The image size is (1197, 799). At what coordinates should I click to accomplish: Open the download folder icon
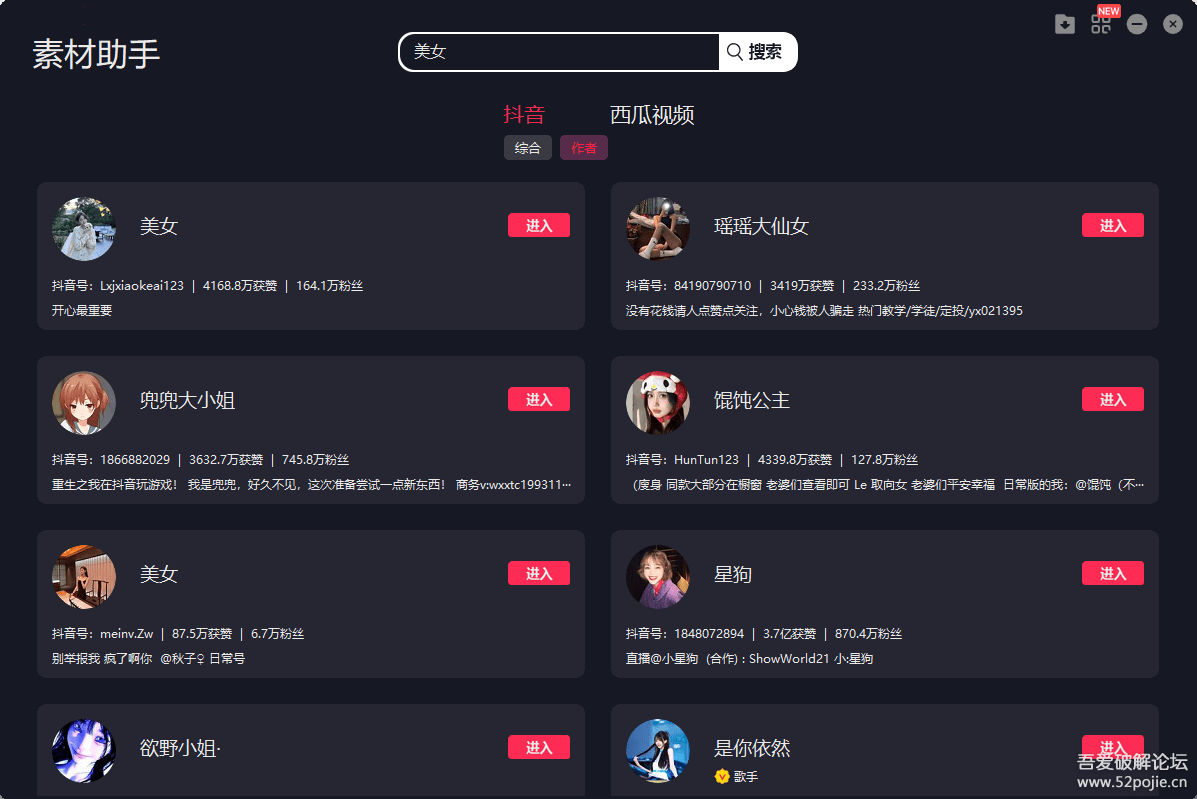(x=1064, y=24)
